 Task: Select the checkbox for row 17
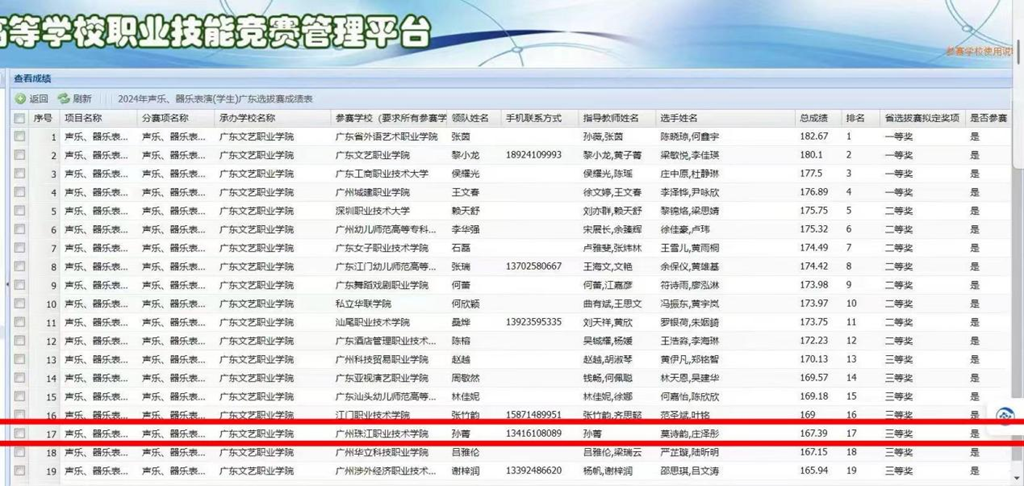click(x=19, y=434)
